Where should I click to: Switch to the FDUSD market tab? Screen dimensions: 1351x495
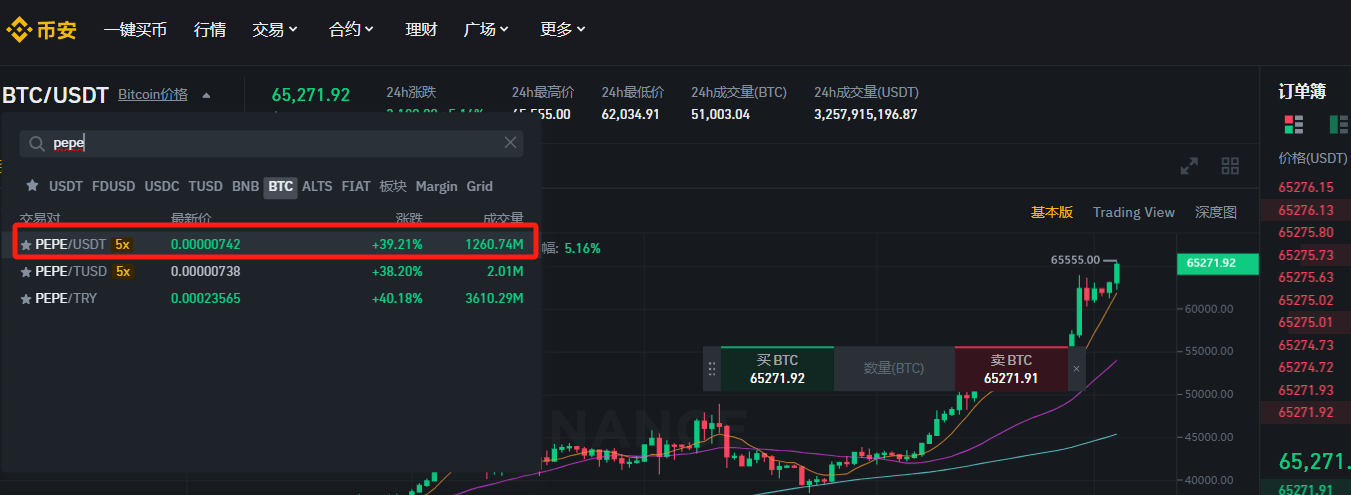pos(113,186)
